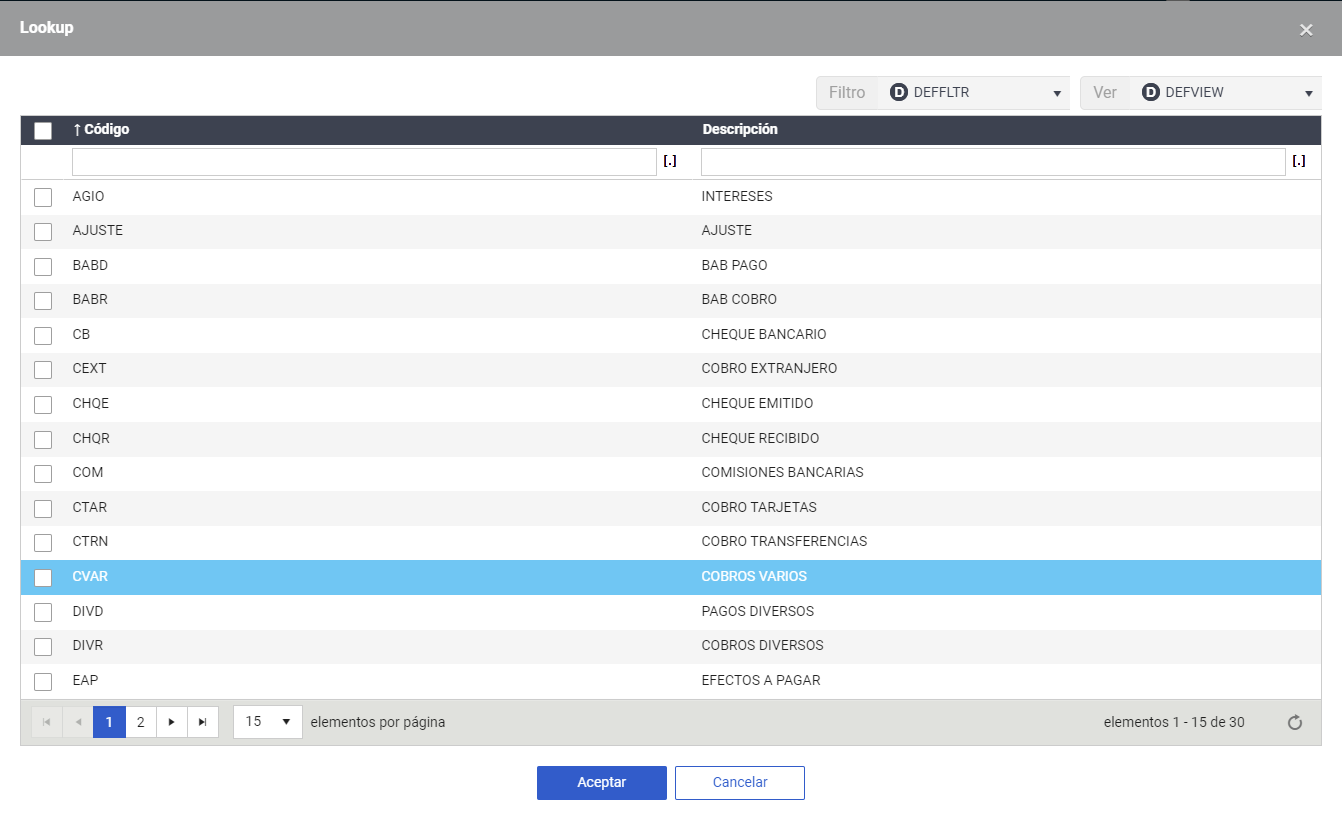Go to the next page arrow
Image resolution: width=1342 pixels, height=819 pixels.
coord(172,722)
